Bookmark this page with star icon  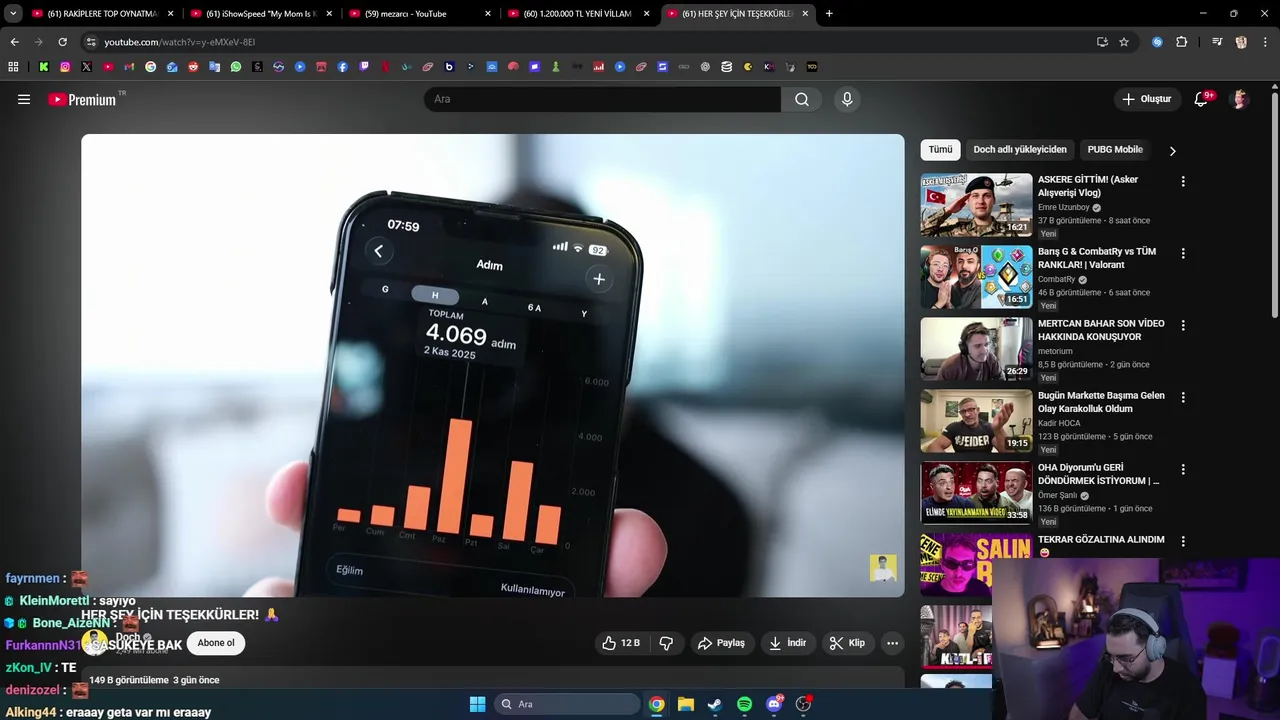[1124, 42]
